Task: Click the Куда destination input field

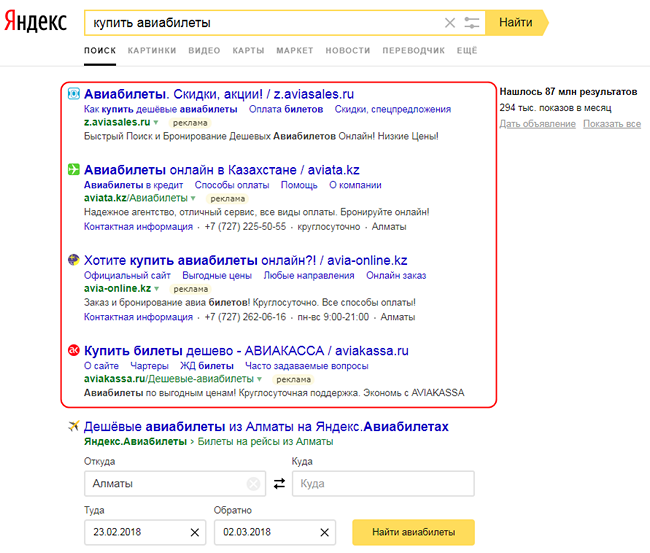Action: (382, 484)
